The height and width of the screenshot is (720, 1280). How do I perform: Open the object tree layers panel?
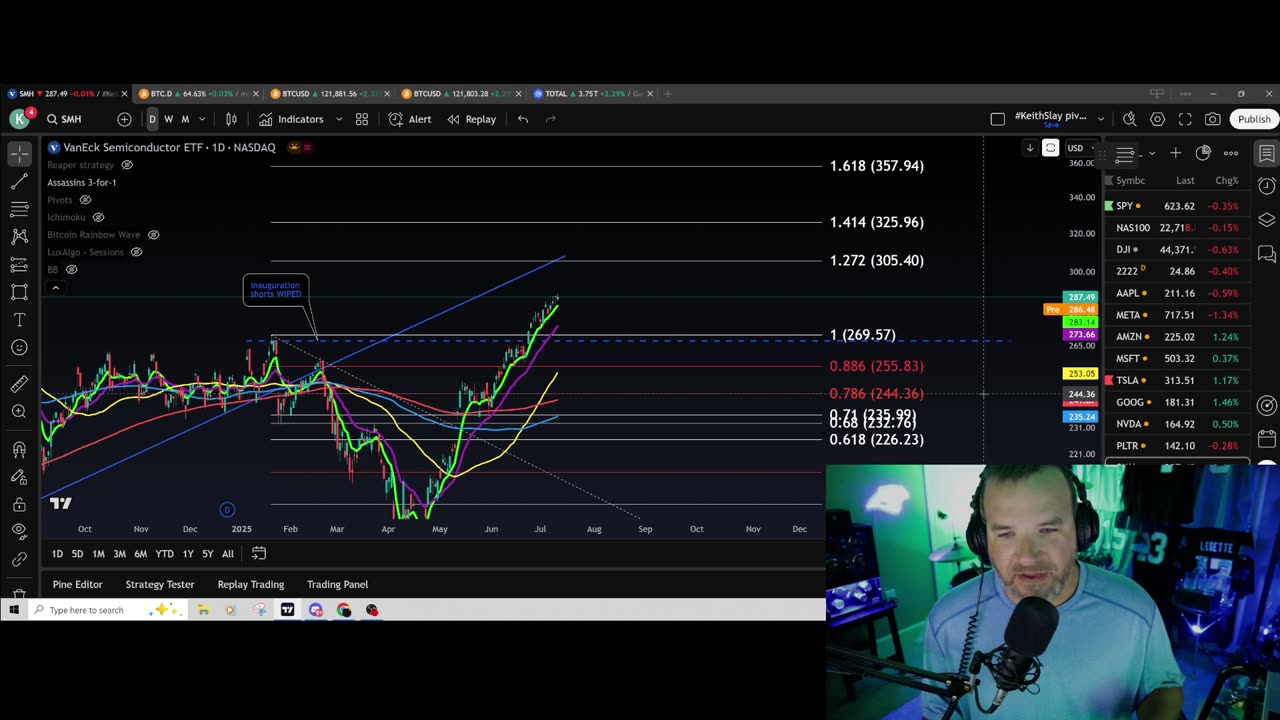click(1267, 220)
